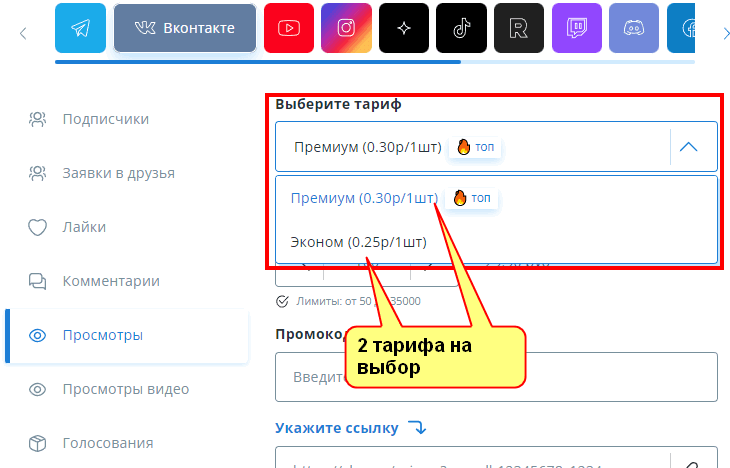Choose the Вконтакте network tab
The width and height of the screenshot is (730, 468).
[185, 28]
